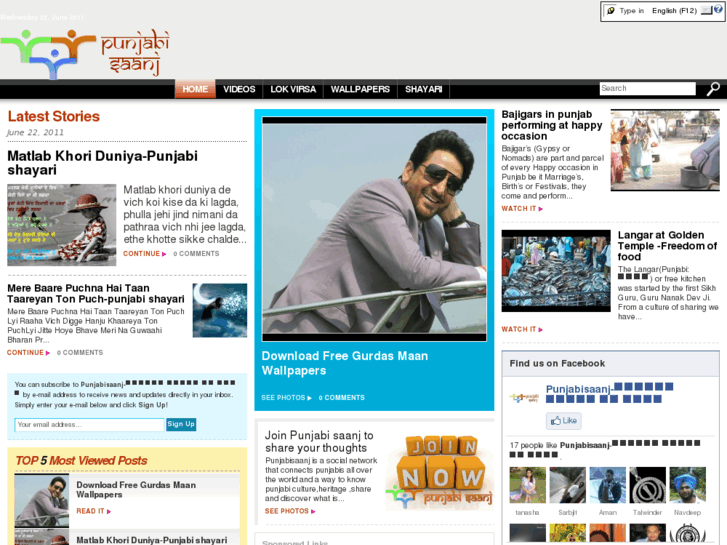Open Facebook fan profile picture Aman
The width and height of the screenshot is (727, 545).
click(x=607, y=485)
